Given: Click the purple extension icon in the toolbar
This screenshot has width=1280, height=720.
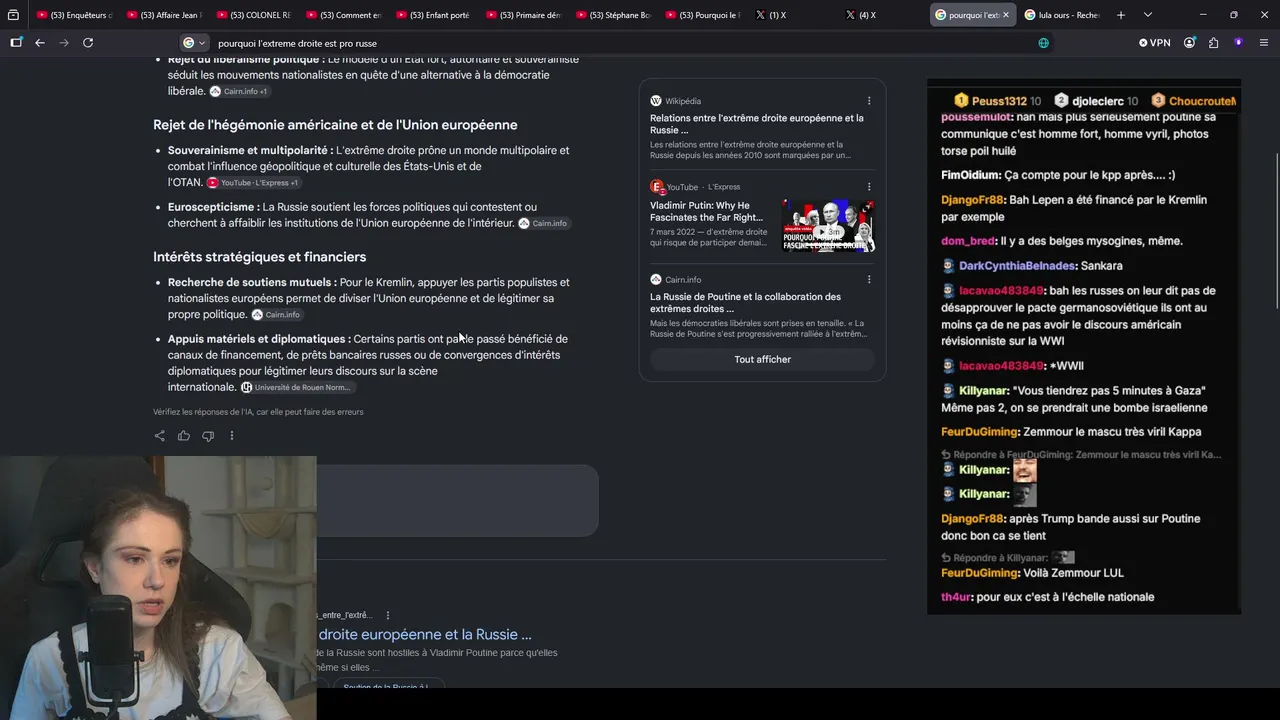Looking at the screenshot, I should point(1238,43).
